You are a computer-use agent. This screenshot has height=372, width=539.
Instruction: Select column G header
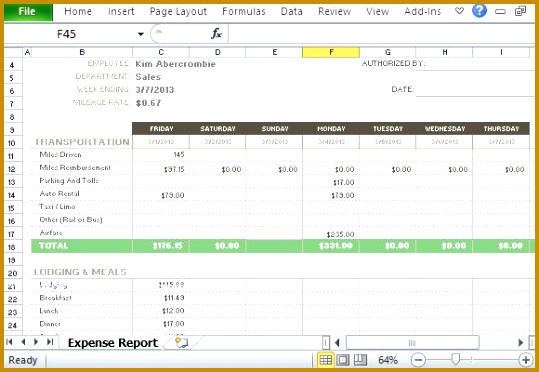(x=388, y=52)
